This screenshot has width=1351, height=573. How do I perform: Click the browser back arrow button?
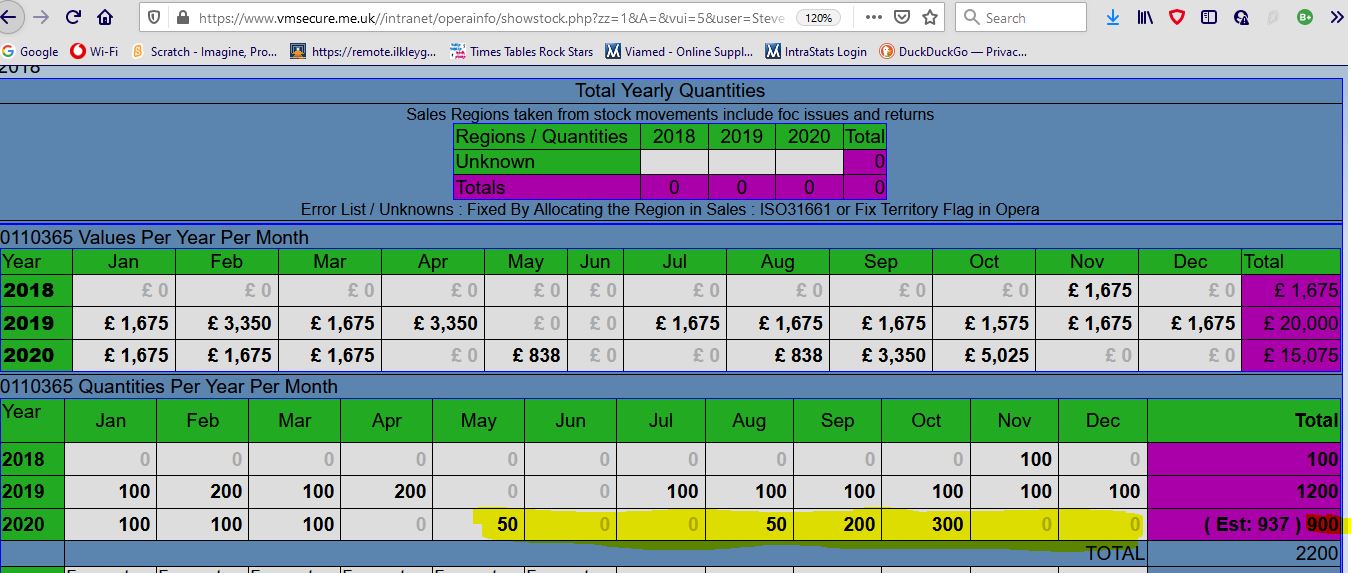[10, 17]
